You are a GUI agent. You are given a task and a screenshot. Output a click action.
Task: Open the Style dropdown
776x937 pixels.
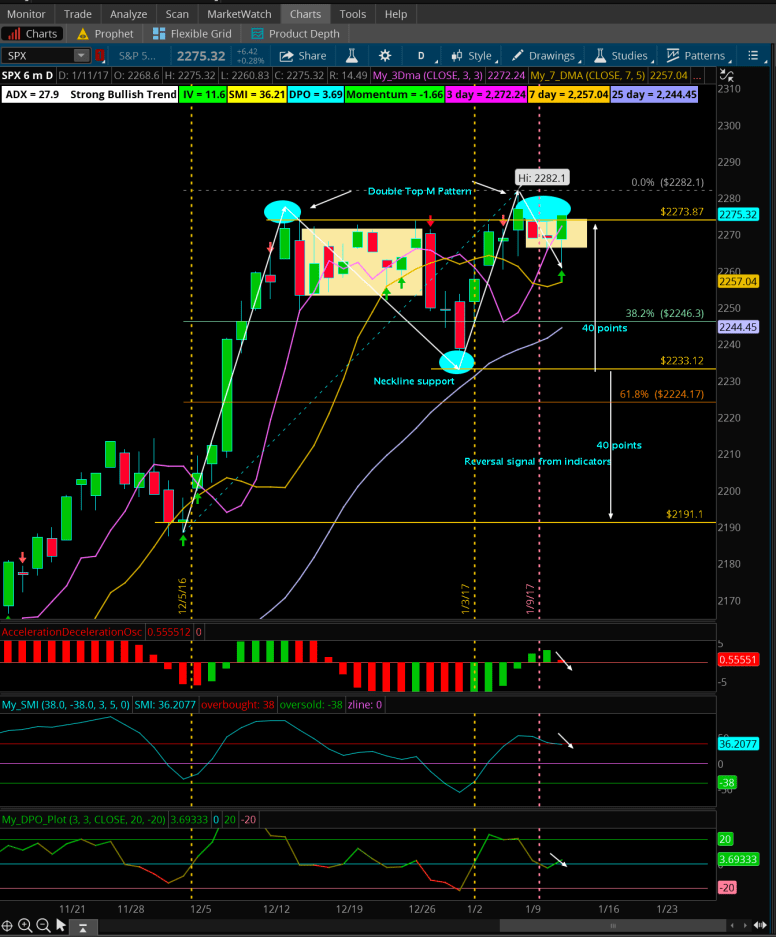[472, 56]
